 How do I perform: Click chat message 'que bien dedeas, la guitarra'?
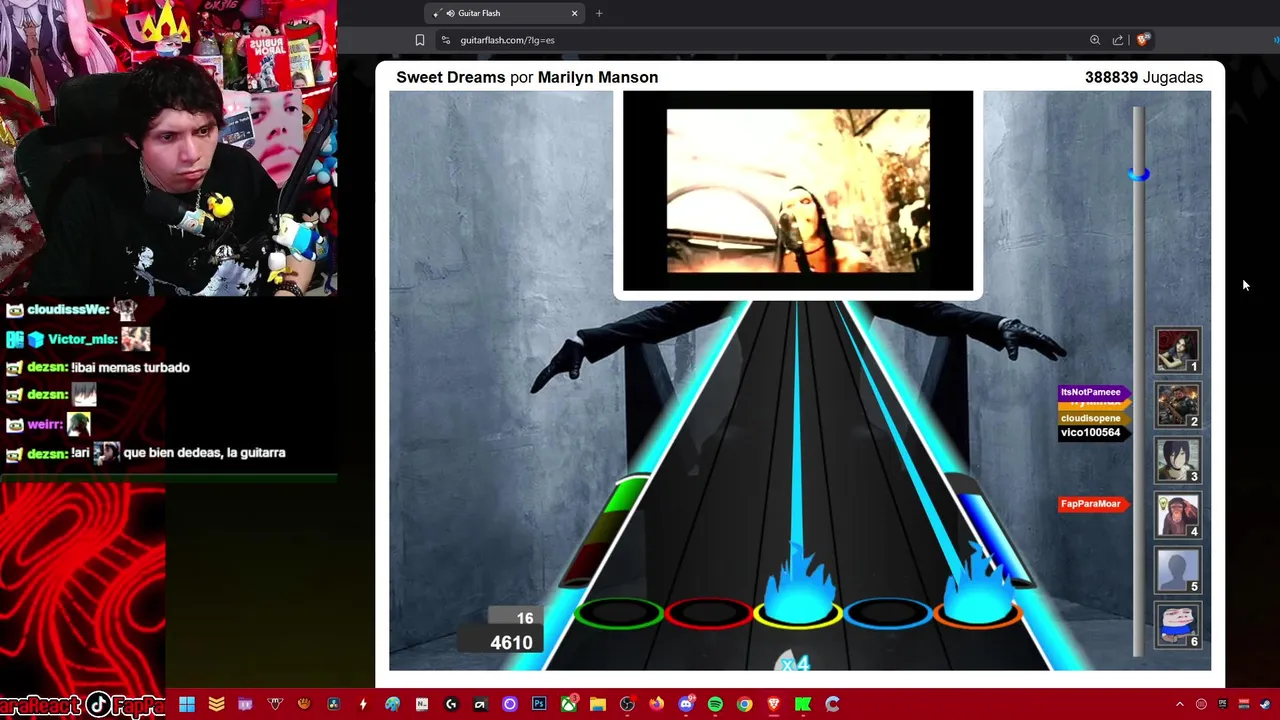[204, 453]
